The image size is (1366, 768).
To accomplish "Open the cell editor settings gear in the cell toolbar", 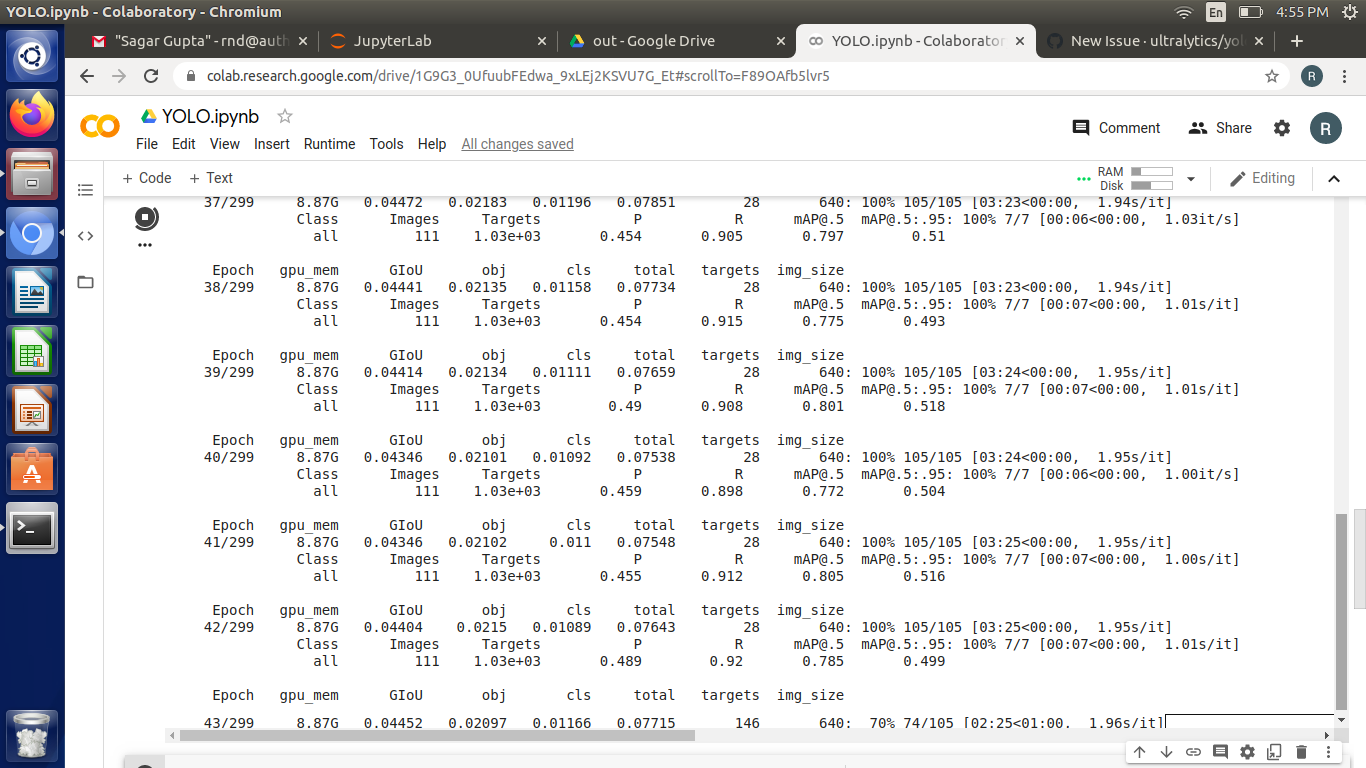I will click(x=1247, y=752).
